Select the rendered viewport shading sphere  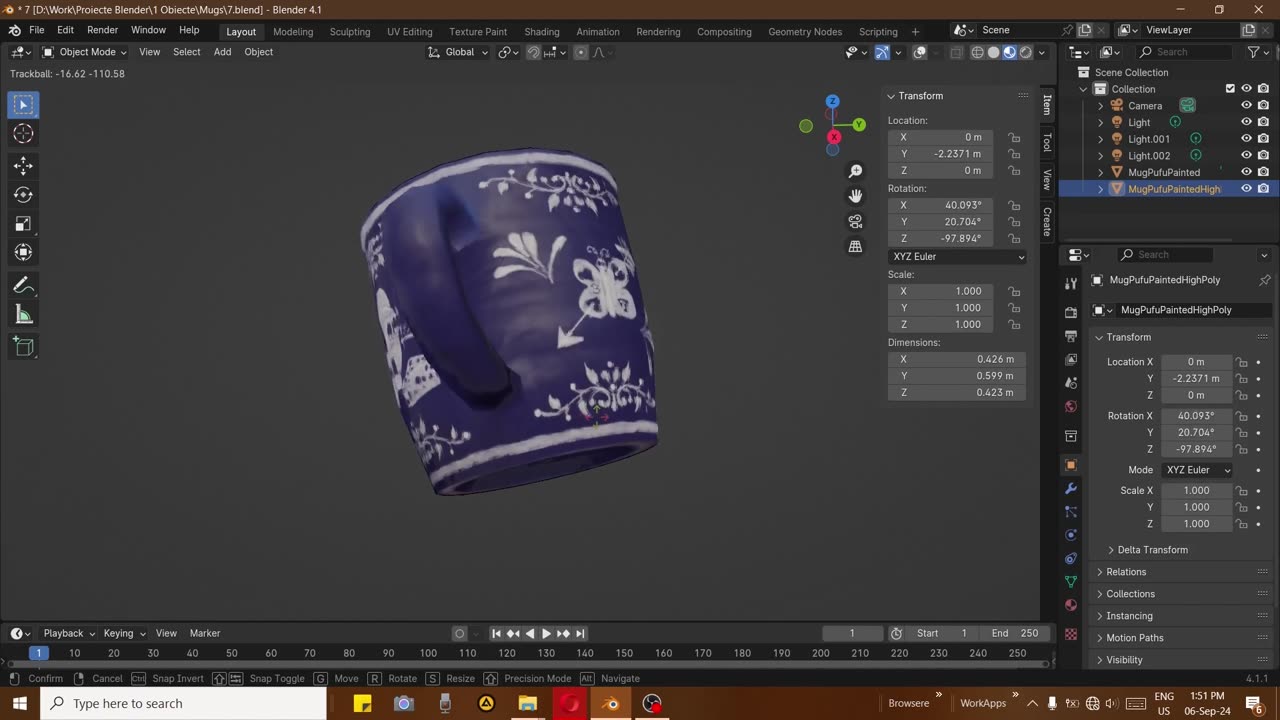click(1026, 52)
